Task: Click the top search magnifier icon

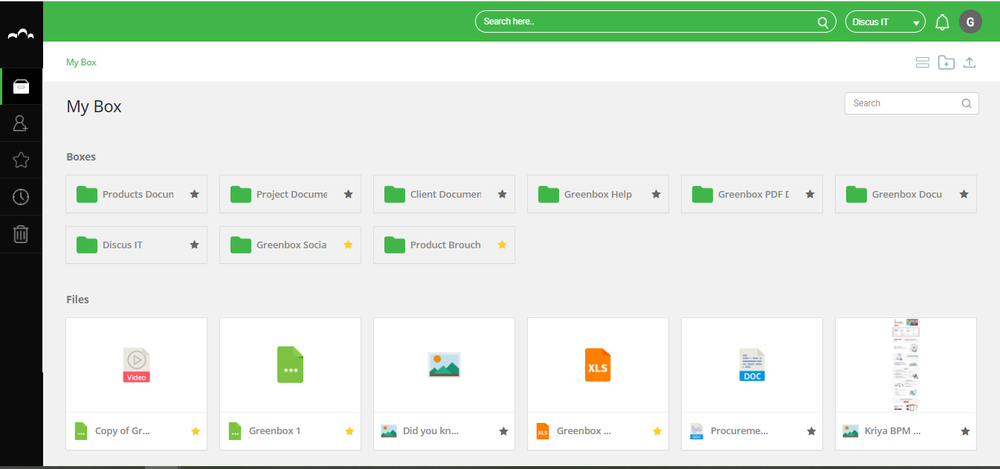Action: point(823,22)
